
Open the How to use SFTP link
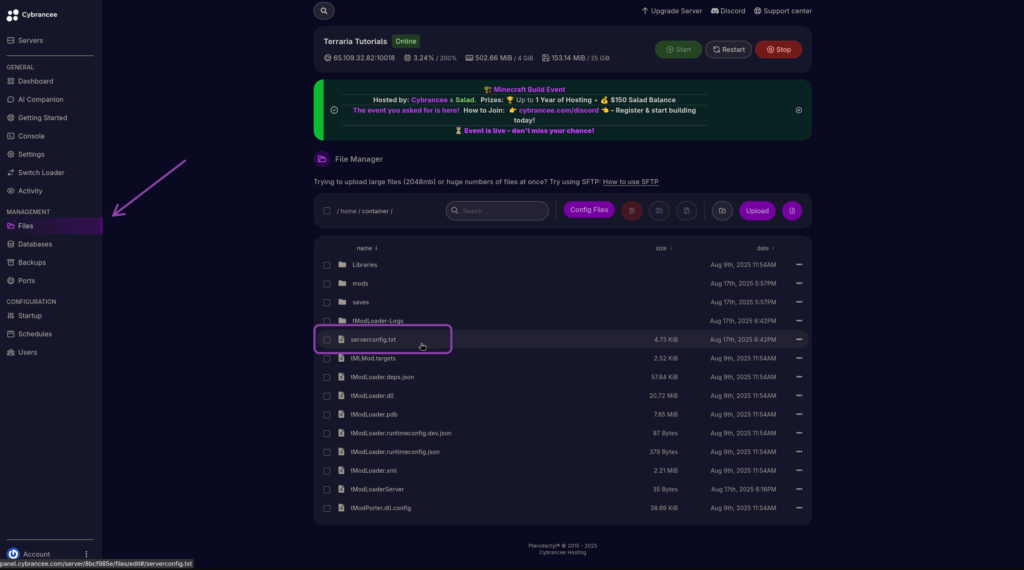630,182
